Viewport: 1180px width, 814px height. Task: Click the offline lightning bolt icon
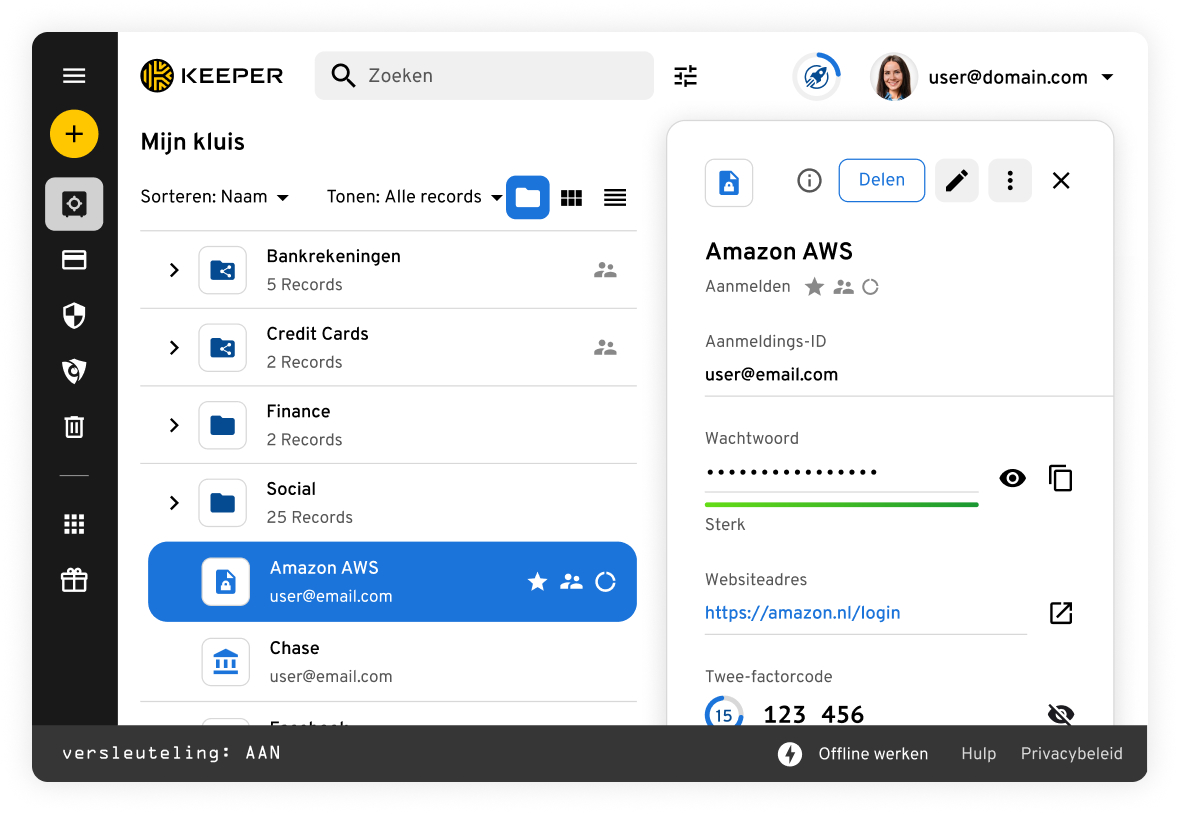pyautogui.click(x=789, y=754)
